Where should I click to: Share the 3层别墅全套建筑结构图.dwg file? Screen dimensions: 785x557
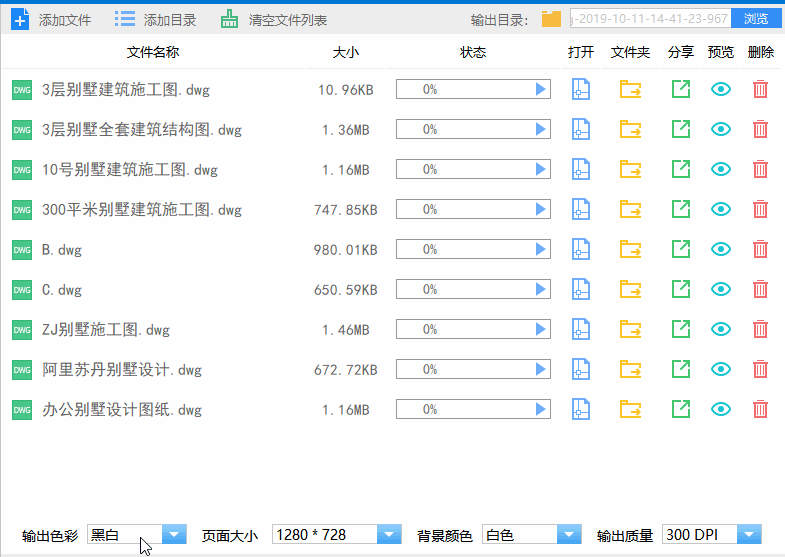click(x=681, y=130)
